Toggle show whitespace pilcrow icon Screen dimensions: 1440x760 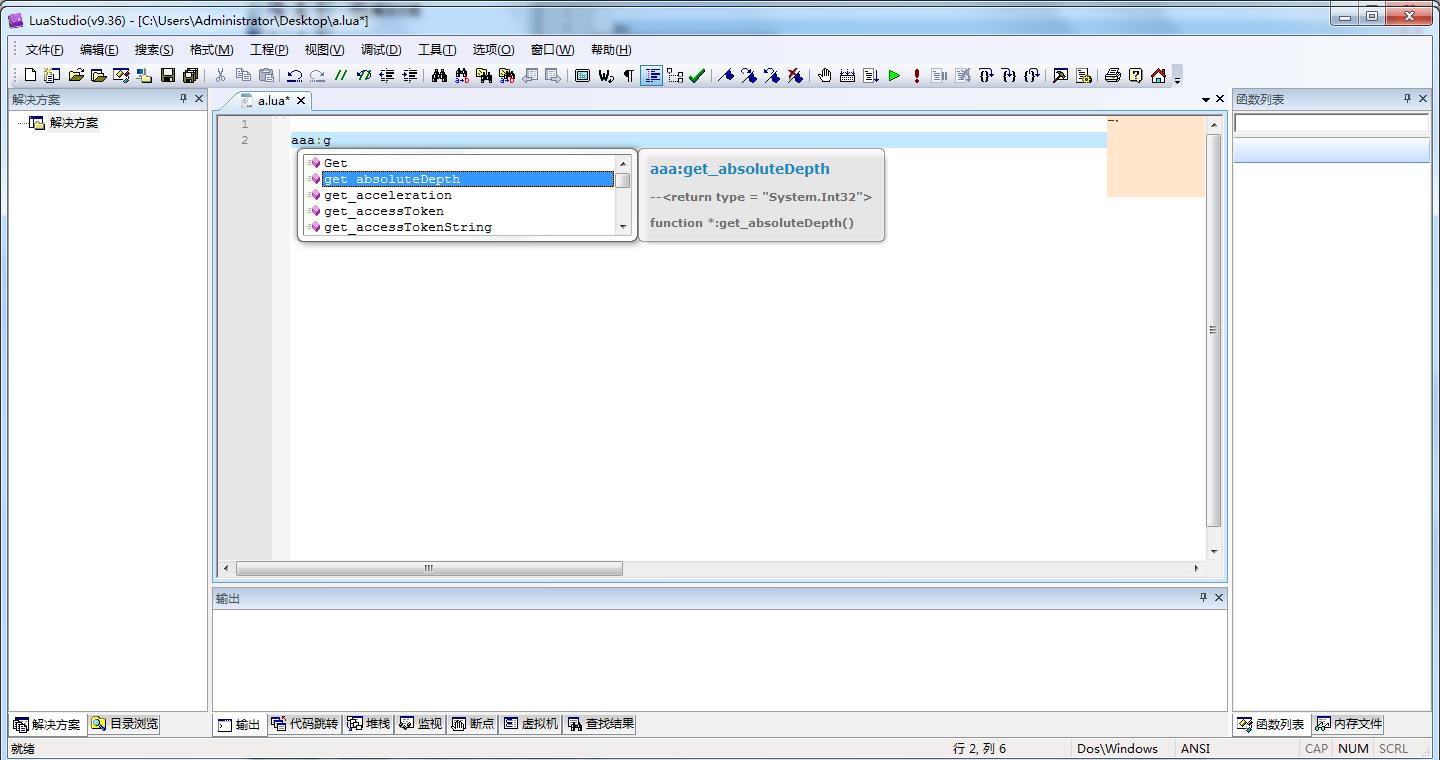click(x=629, y=75)
